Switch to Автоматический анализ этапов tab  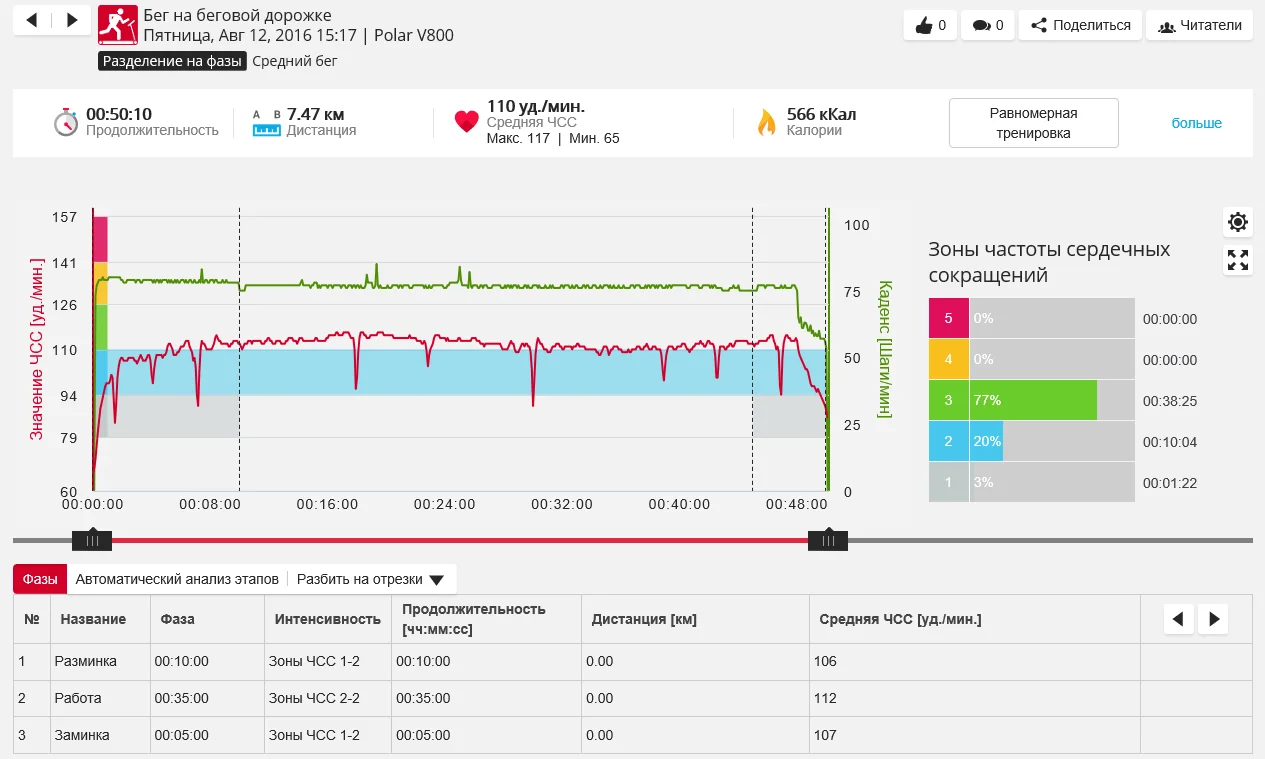point(177,579)
